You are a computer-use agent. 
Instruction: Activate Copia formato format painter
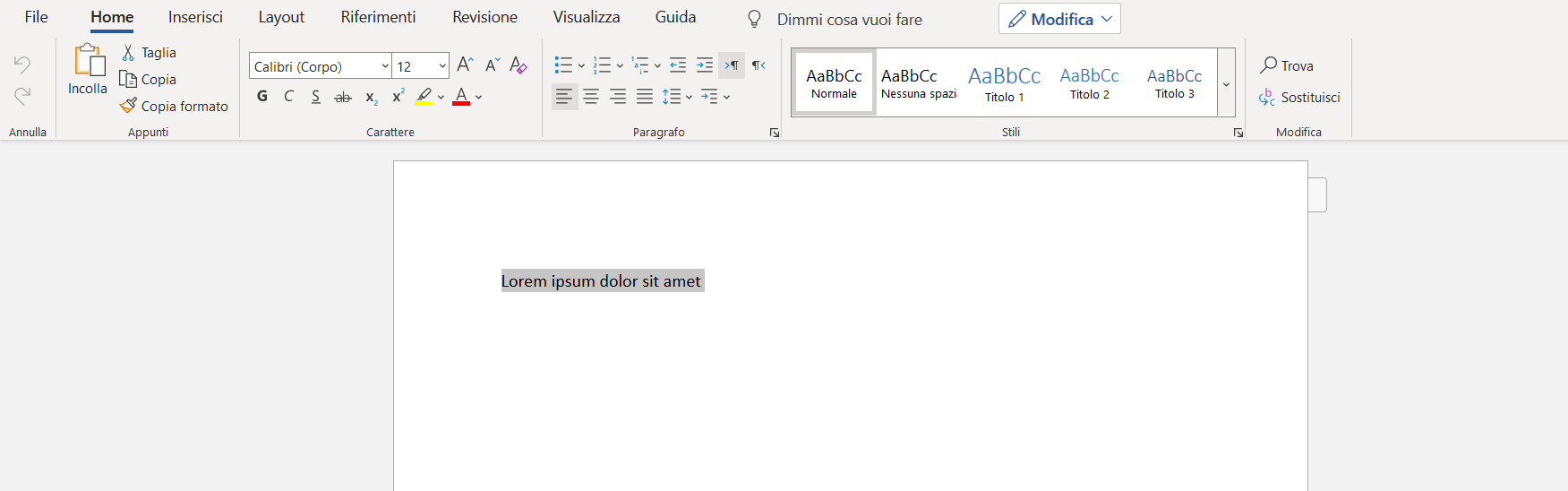(x=175, y=106)
